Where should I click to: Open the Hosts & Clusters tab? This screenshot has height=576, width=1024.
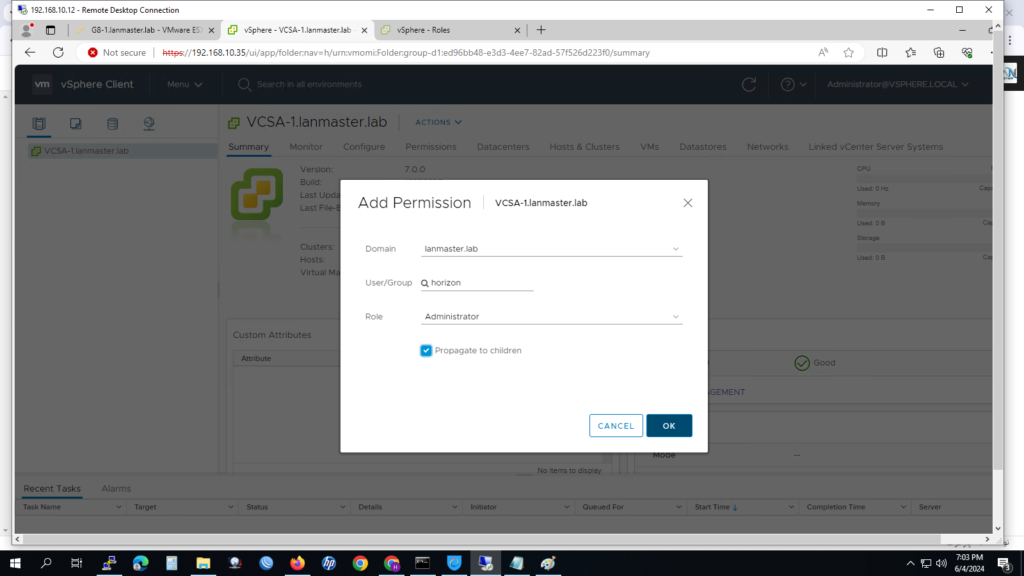pyautogui.click(x=584, y=147)
